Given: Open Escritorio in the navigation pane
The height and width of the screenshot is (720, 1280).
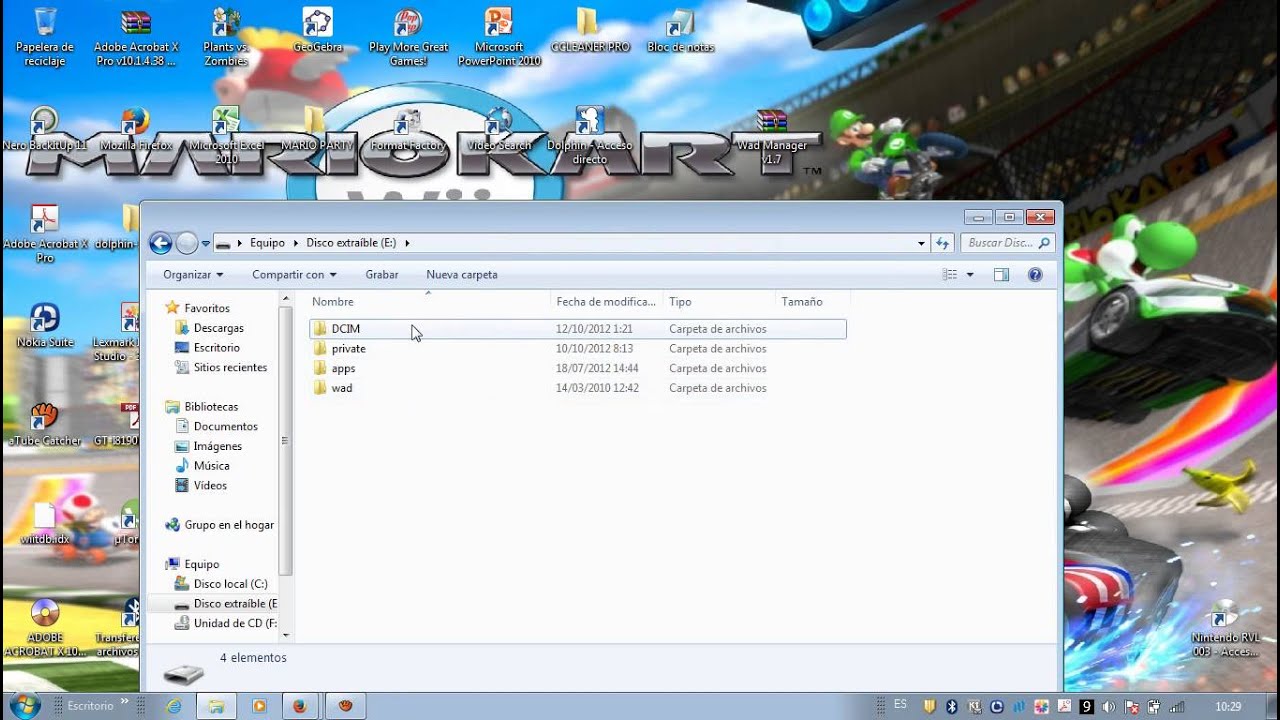Looking at the screenshot, I should tap(216, 347).
